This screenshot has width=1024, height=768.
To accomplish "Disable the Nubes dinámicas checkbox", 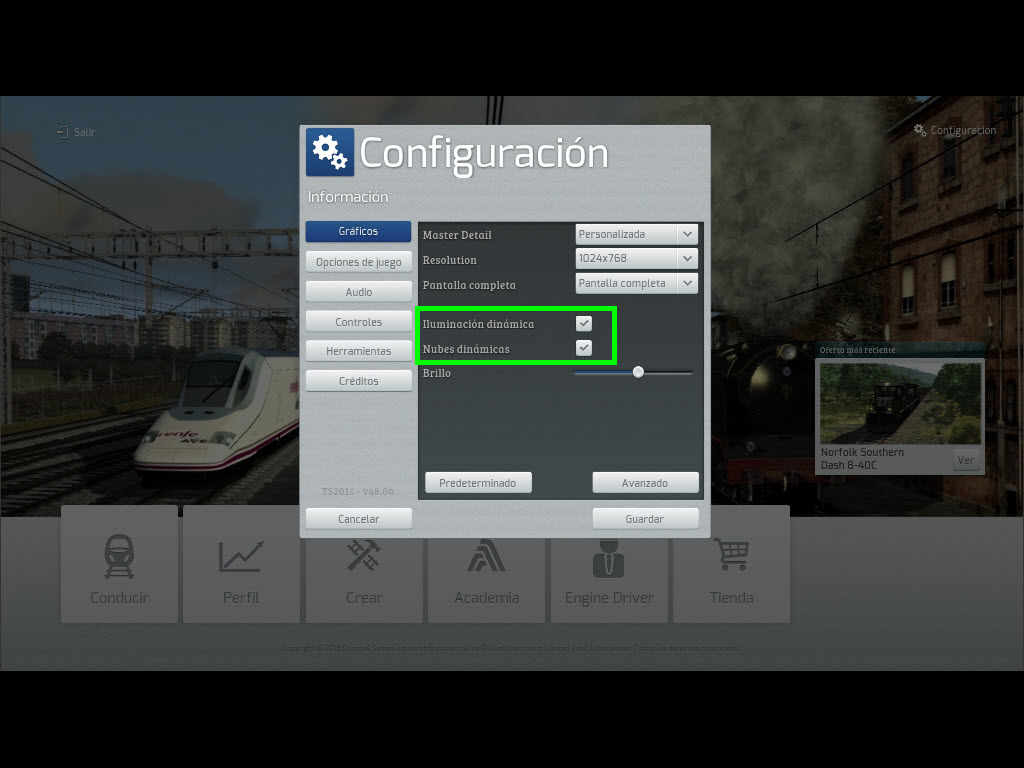I will pyautogui.click(x=584, y=348).
